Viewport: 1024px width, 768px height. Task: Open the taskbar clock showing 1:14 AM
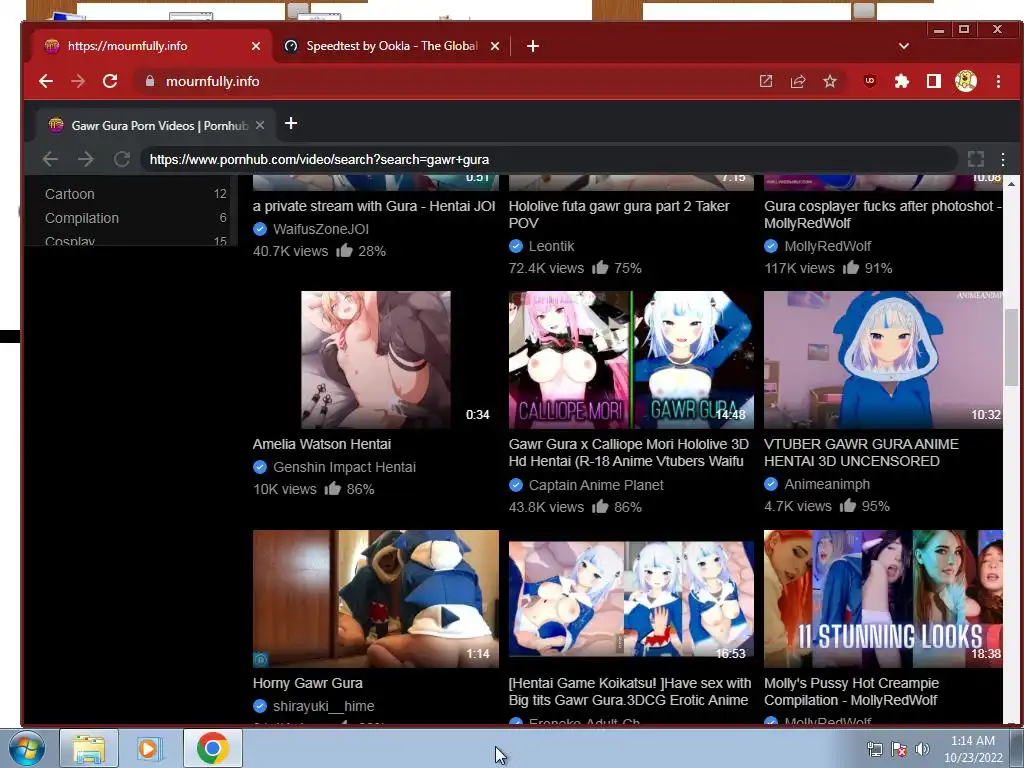pos(973,749)
